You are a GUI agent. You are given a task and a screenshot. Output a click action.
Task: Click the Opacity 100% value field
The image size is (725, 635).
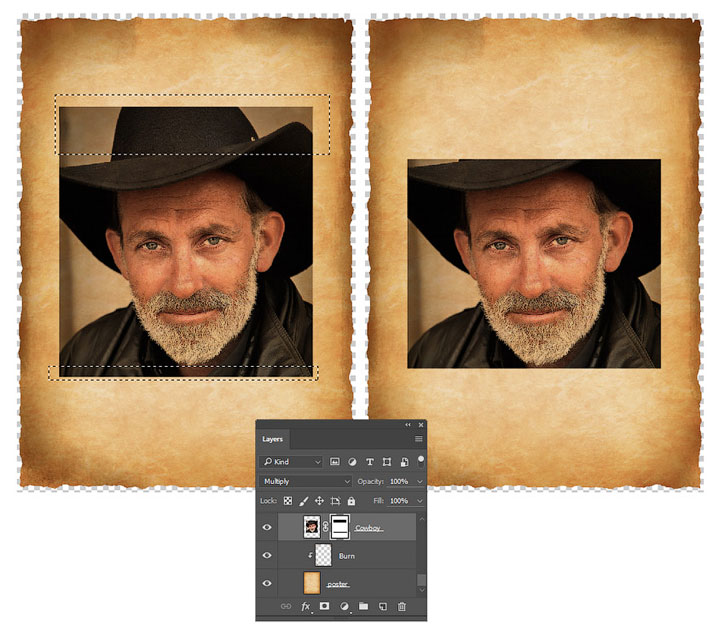click(x=399, y=481)
